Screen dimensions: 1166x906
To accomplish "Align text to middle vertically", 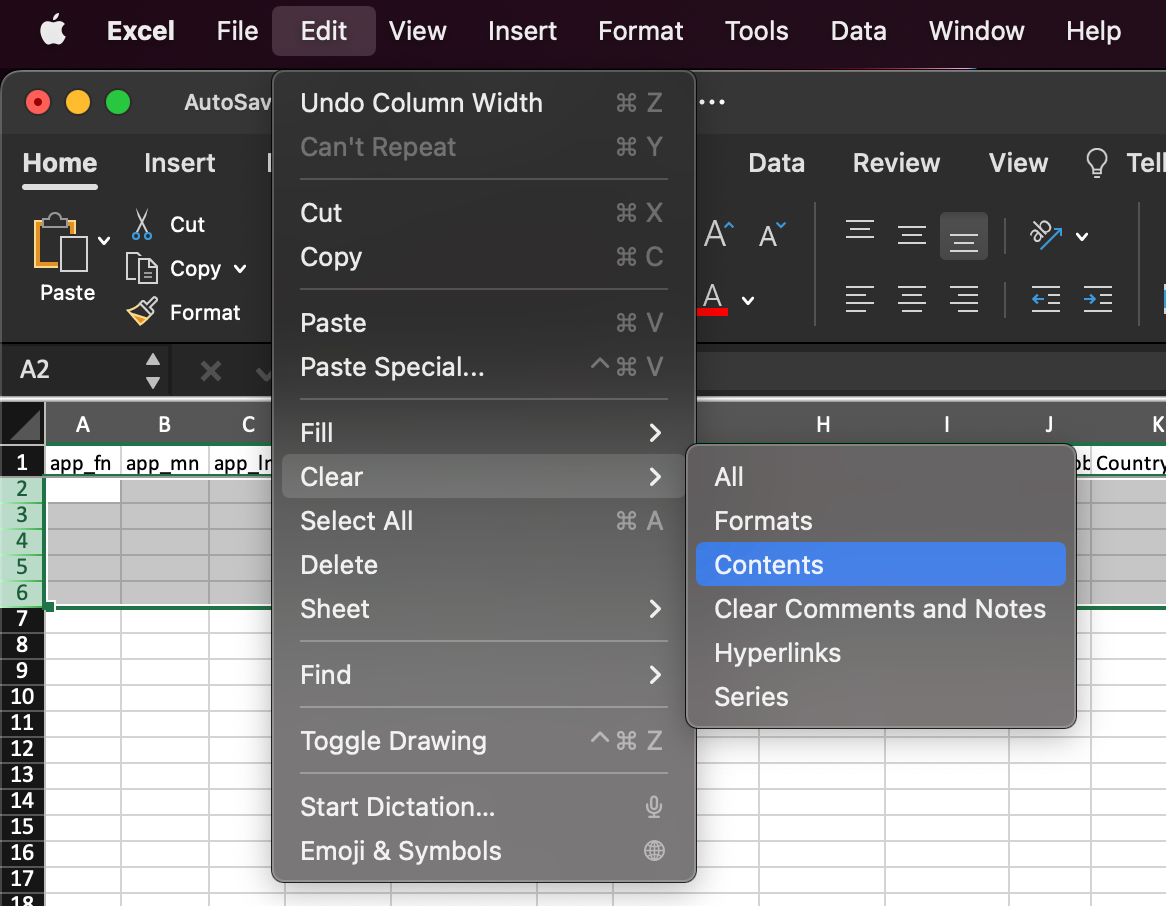I will pyautogui.click(x=912, y=235).
